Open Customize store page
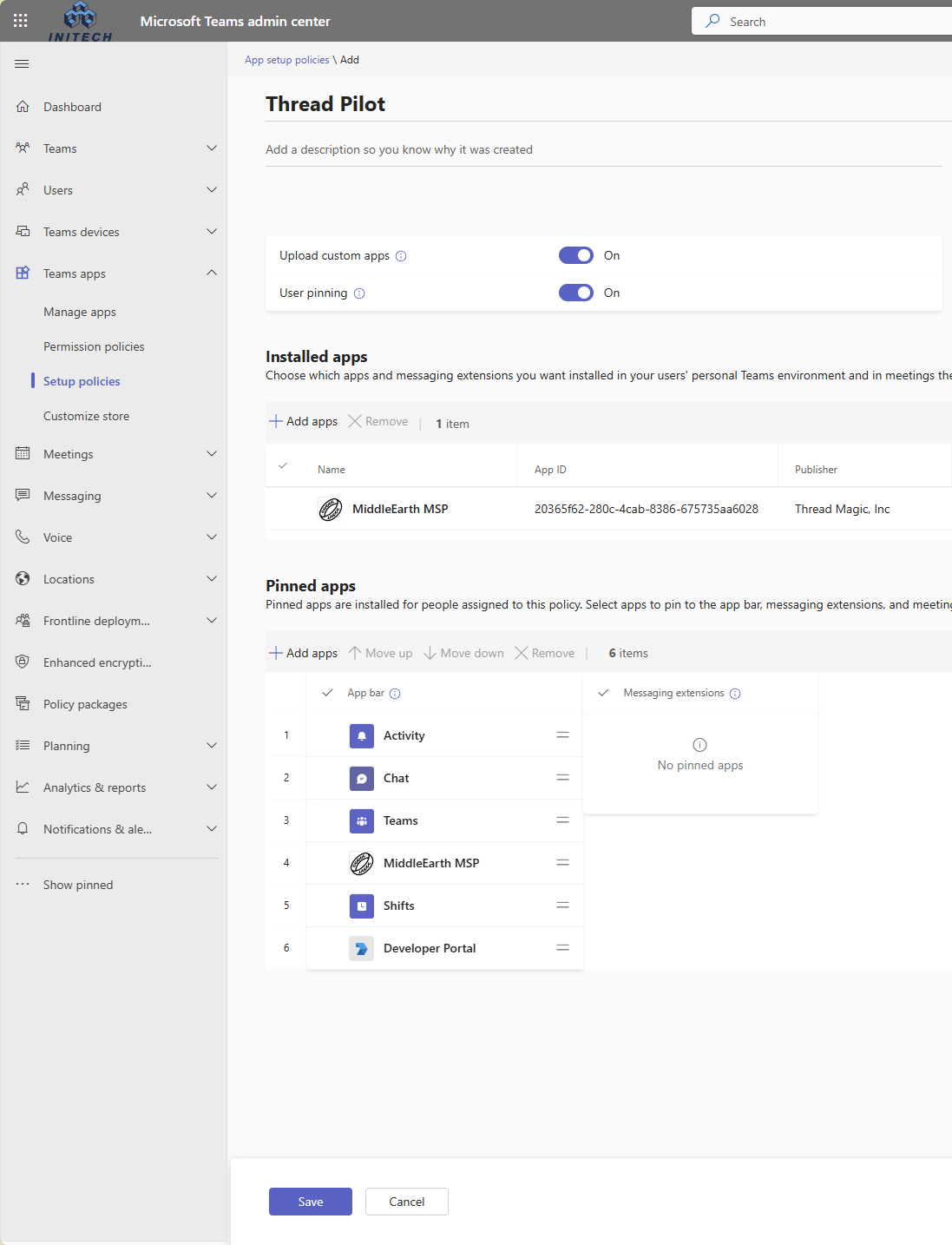The image size is (952, 1245). (x=86, y=417)
